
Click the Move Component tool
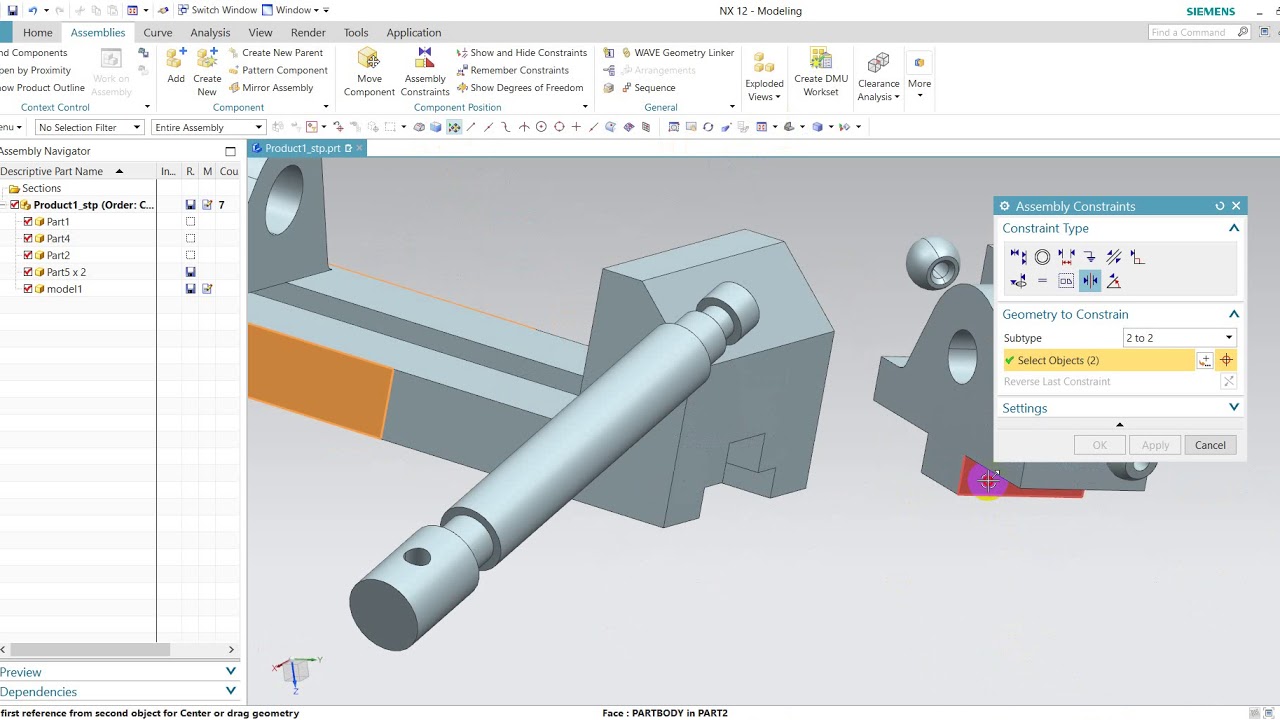pos(369,72)
